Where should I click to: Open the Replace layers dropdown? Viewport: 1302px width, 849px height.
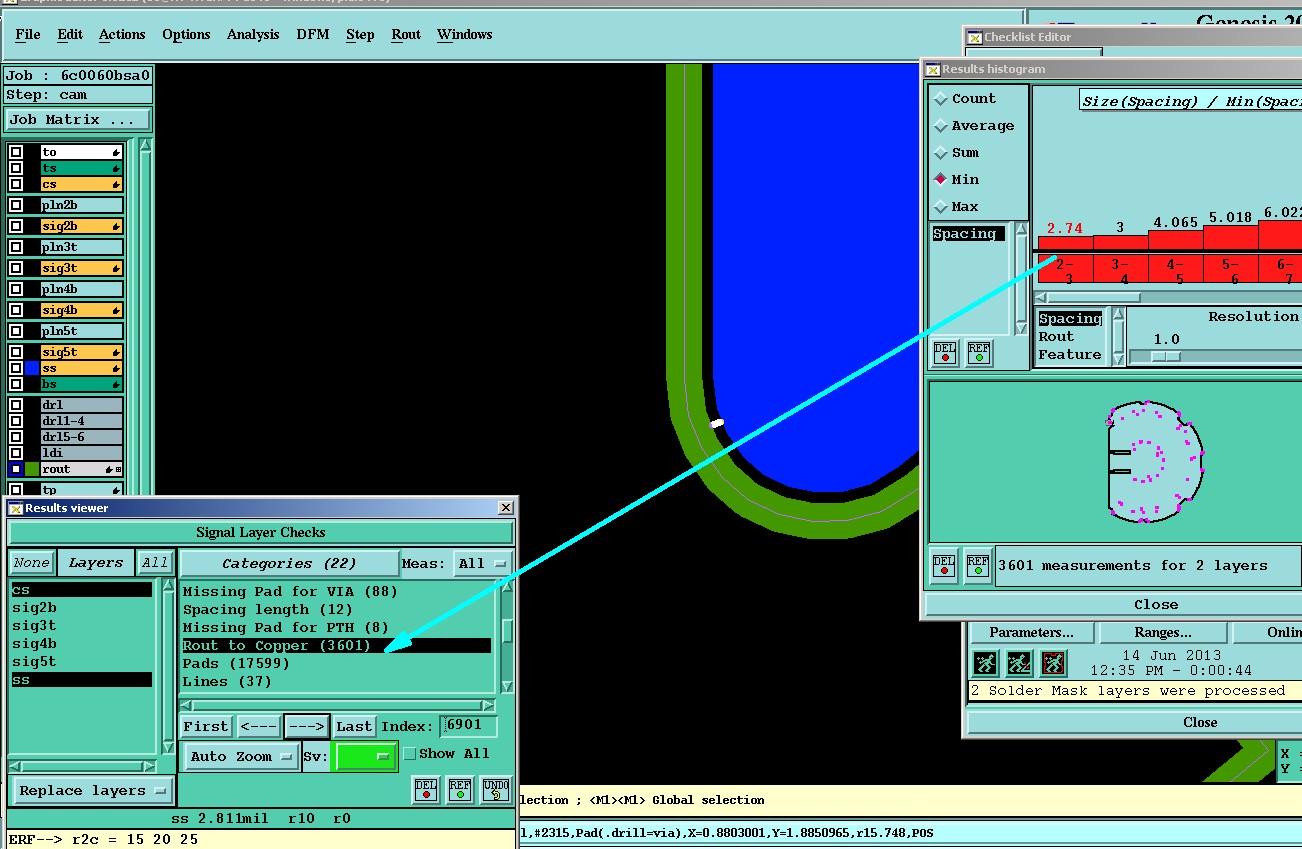91,790
